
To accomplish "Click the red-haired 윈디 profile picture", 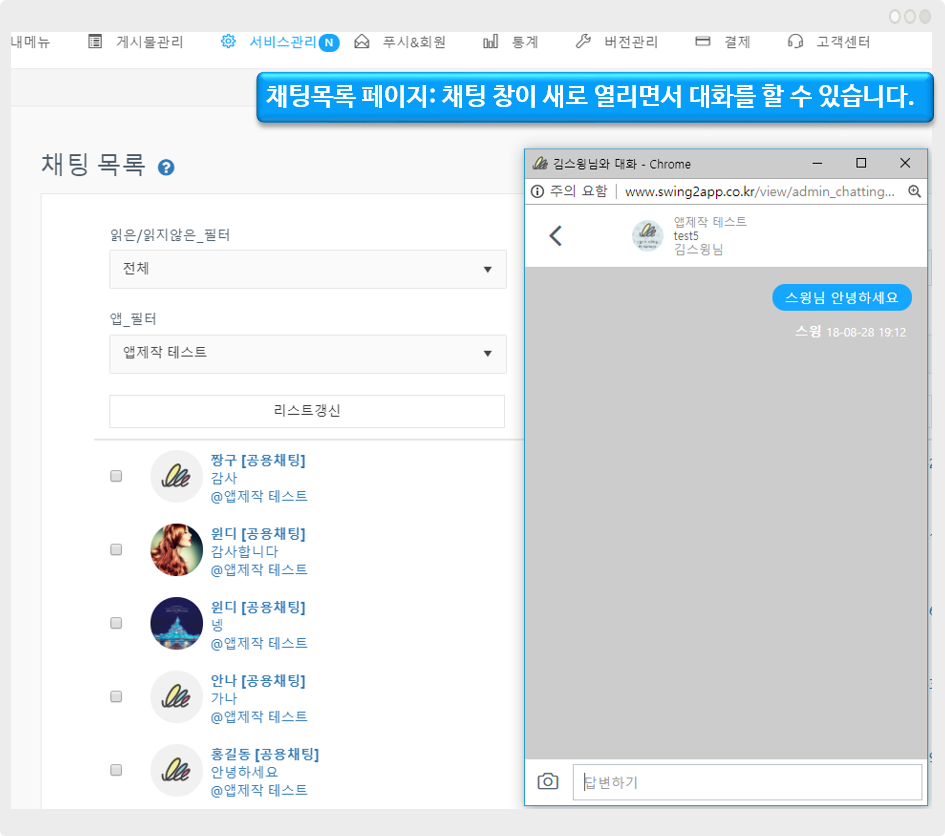I will coord(176,549).
